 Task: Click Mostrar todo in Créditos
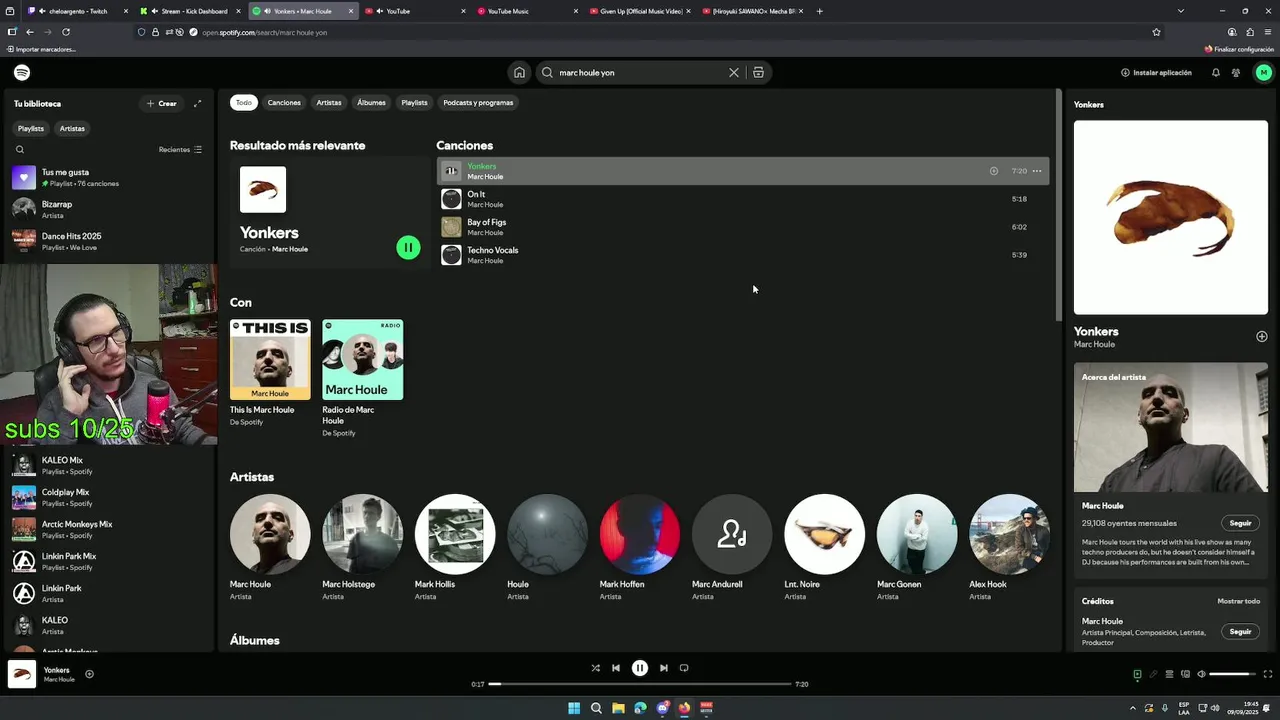point(1238,601)
